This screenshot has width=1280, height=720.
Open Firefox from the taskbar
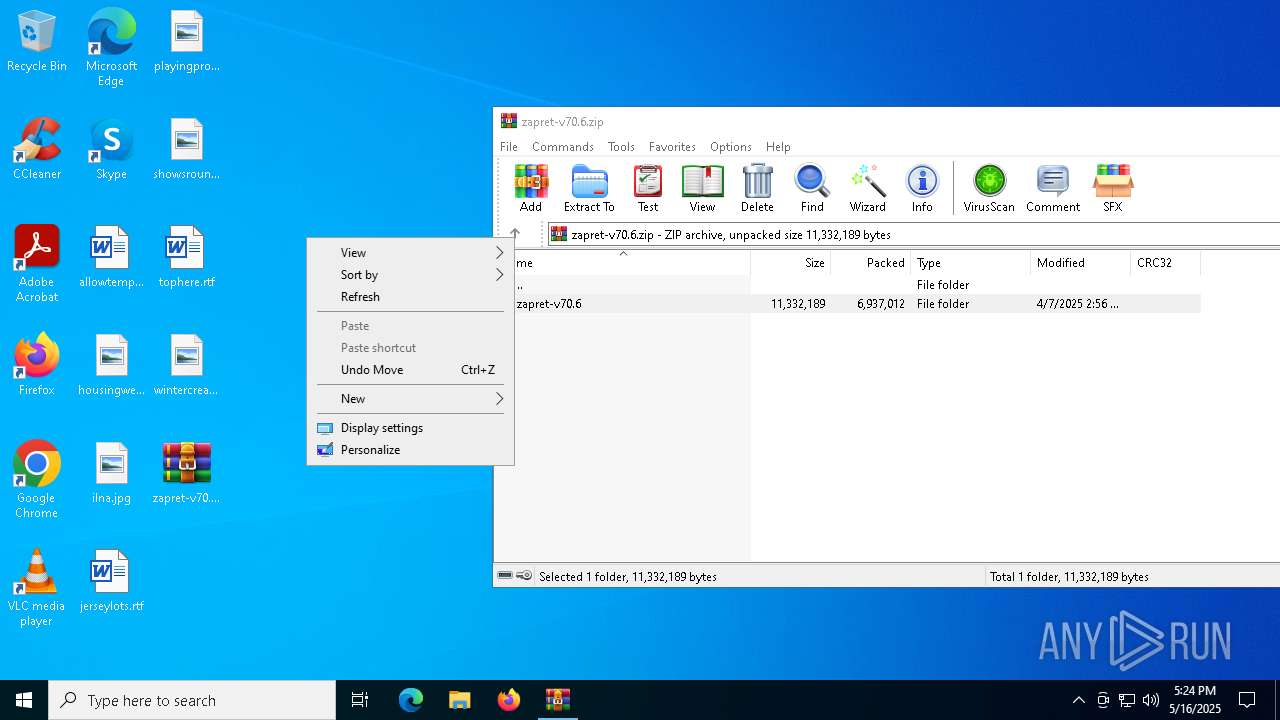click(509, 700)
